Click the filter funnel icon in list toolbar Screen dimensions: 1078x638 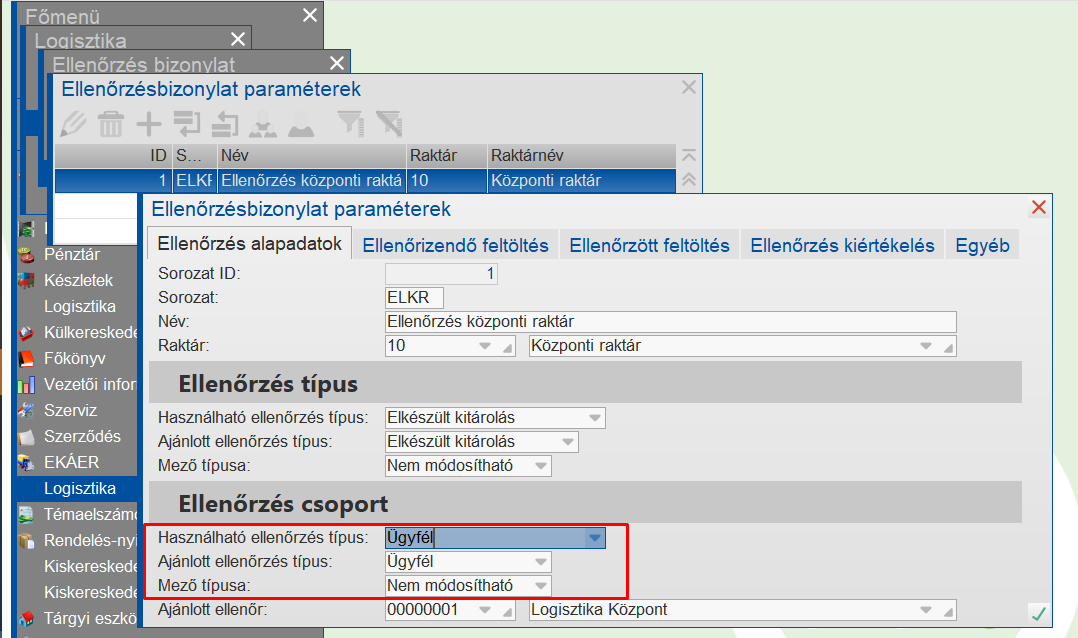351,124
